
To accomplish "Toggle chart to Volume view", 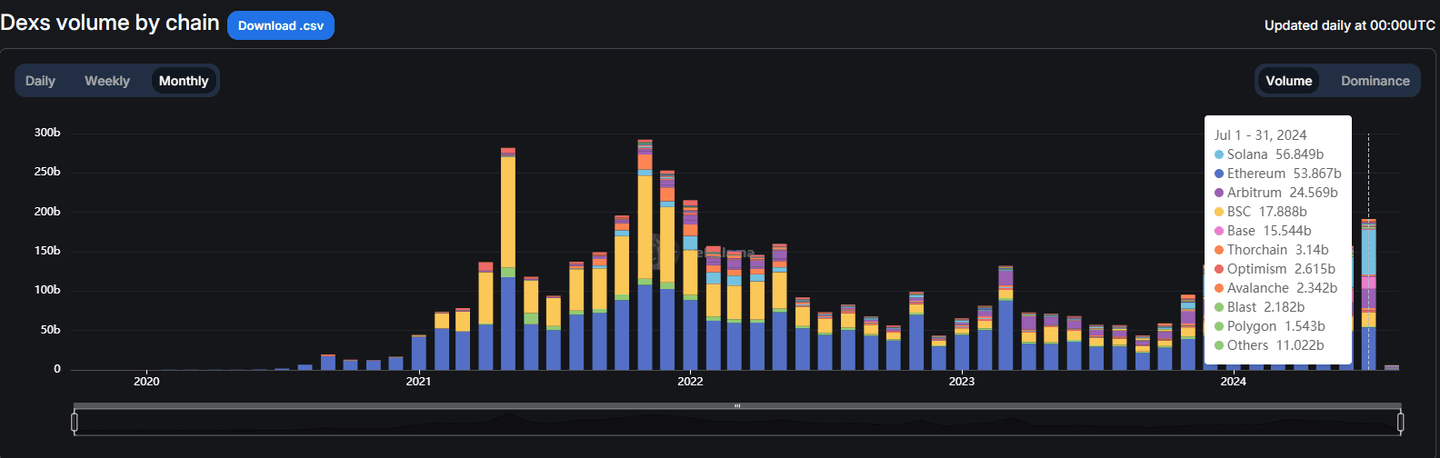I will (x=1288, y=81).
